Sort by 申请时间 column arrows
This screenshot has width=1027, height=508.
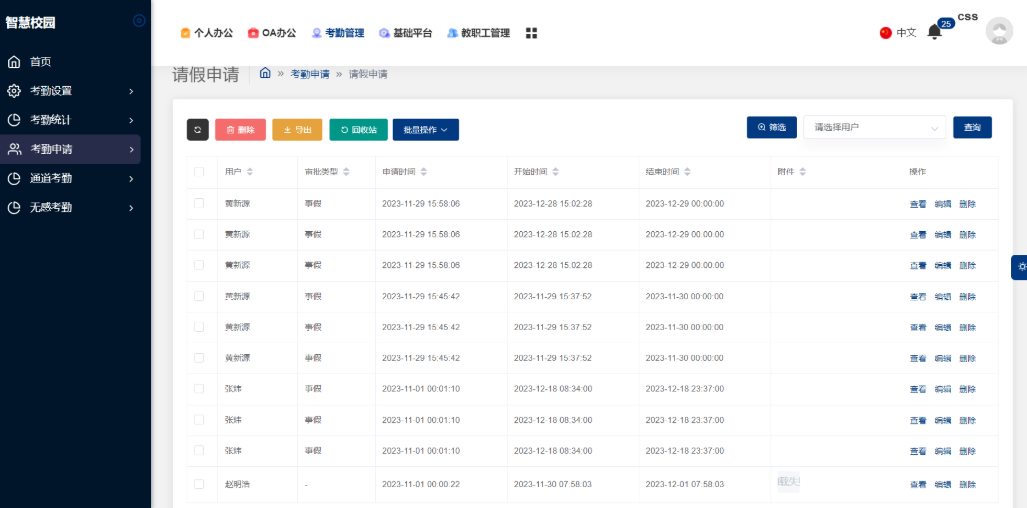(x=424, y=172)
